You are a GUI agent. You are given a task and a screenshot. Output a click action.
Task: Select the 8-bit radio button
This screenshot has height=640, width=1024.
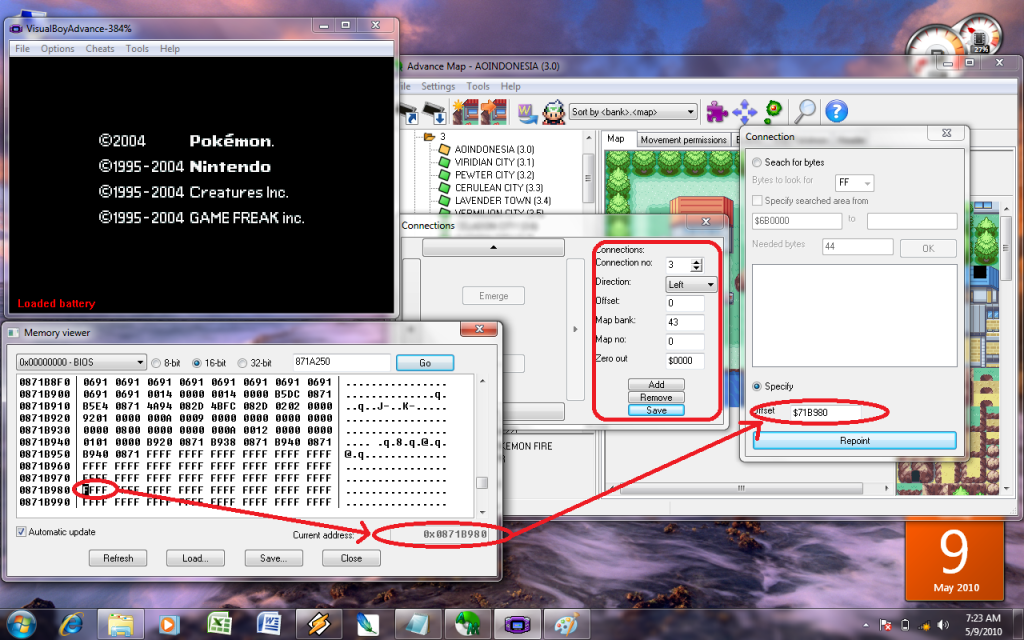tap(156, 363)
